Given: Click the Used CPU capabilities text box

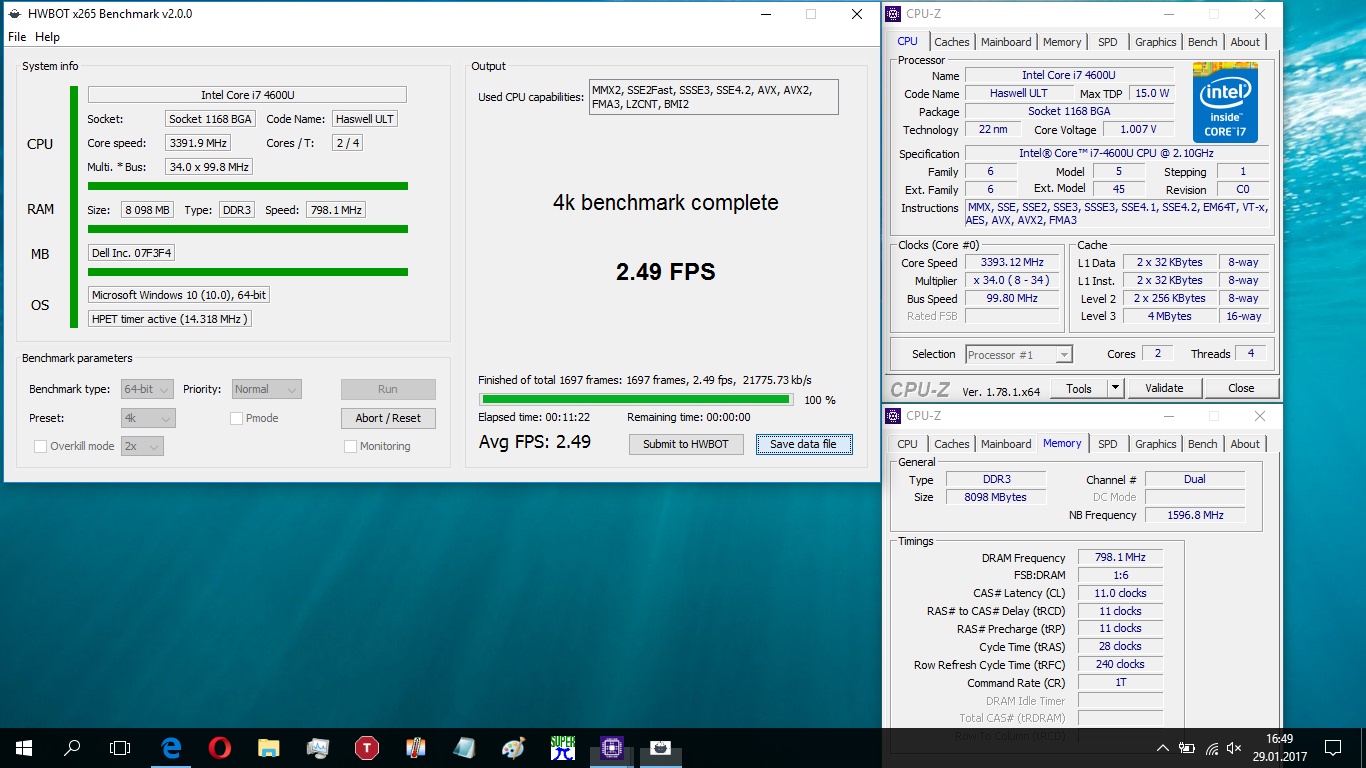Looking at the screenshot, I should click(x=714, y=97).
